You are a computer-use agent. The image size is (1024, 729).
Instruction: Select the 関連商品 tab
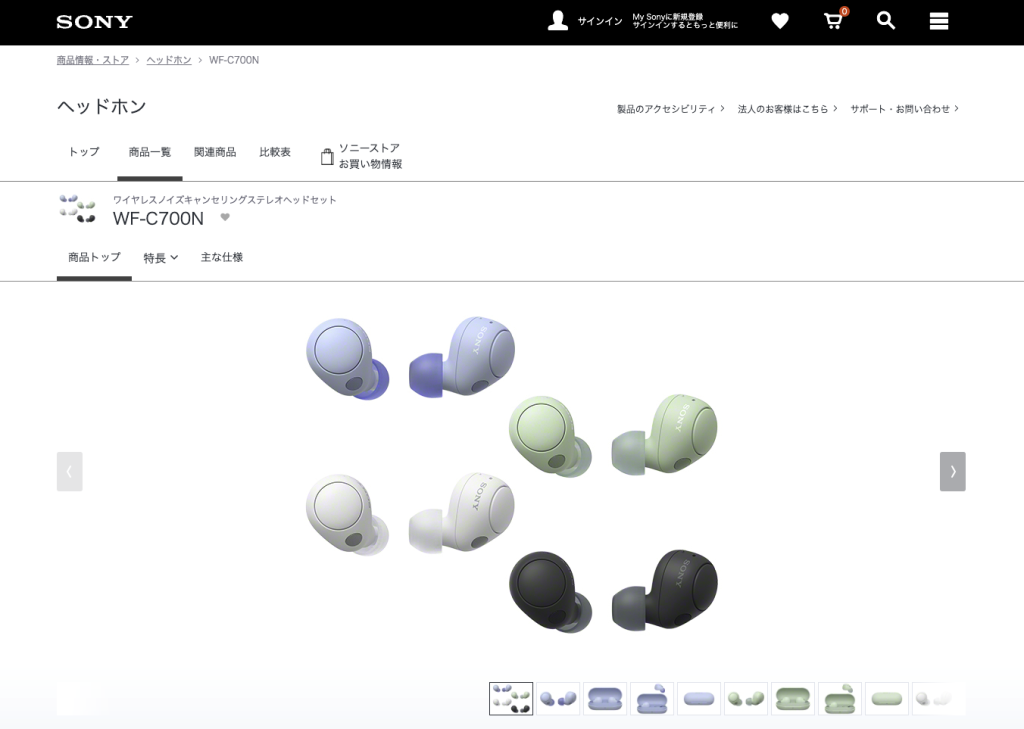point(215,152)
